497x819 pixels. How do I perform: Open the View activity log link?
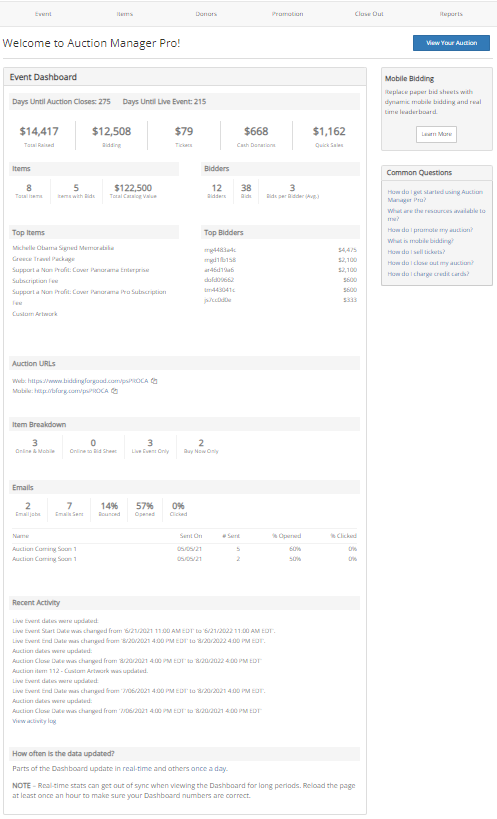click(34, 721)
